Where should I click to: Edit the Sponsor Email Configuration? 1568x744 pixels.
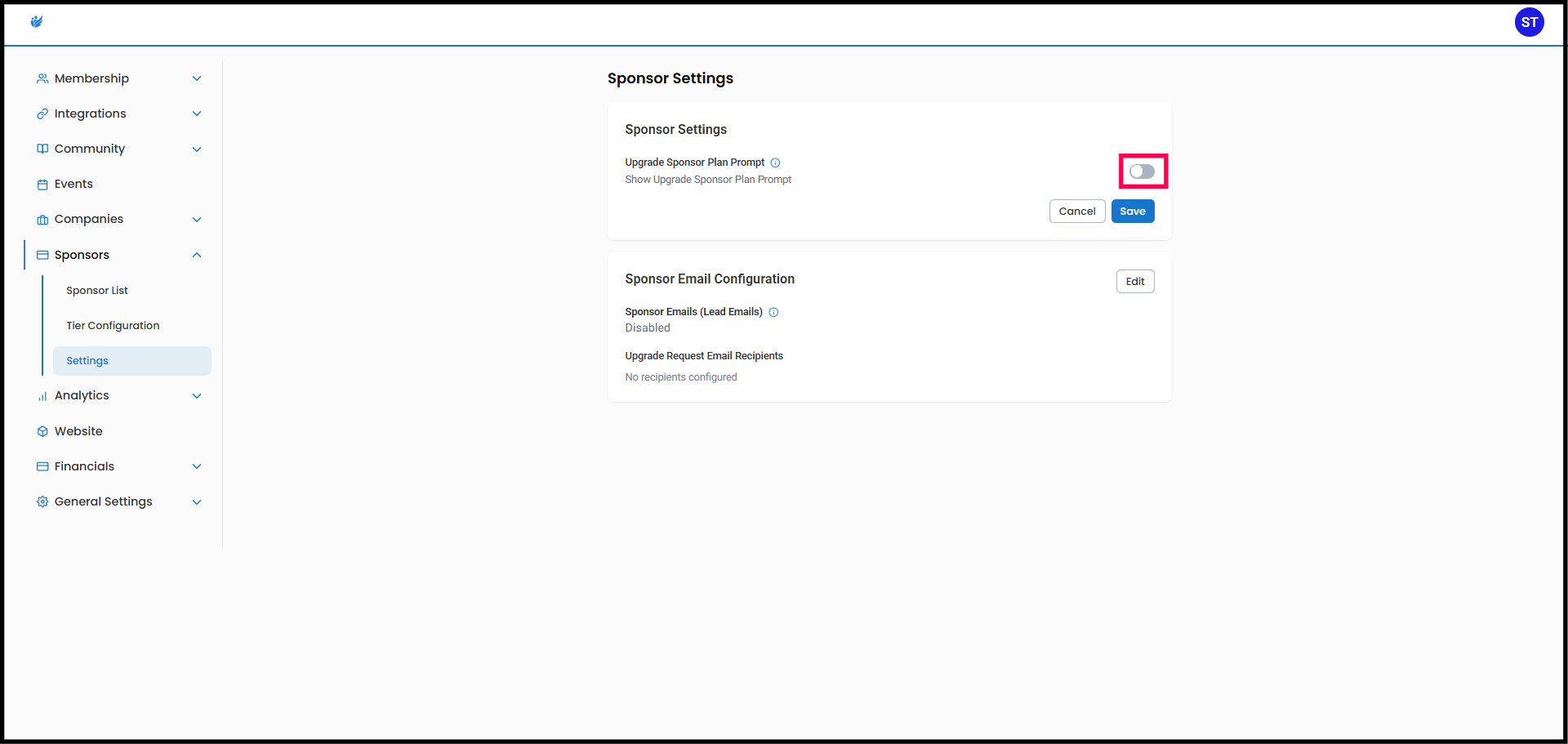click(1134, 282)
